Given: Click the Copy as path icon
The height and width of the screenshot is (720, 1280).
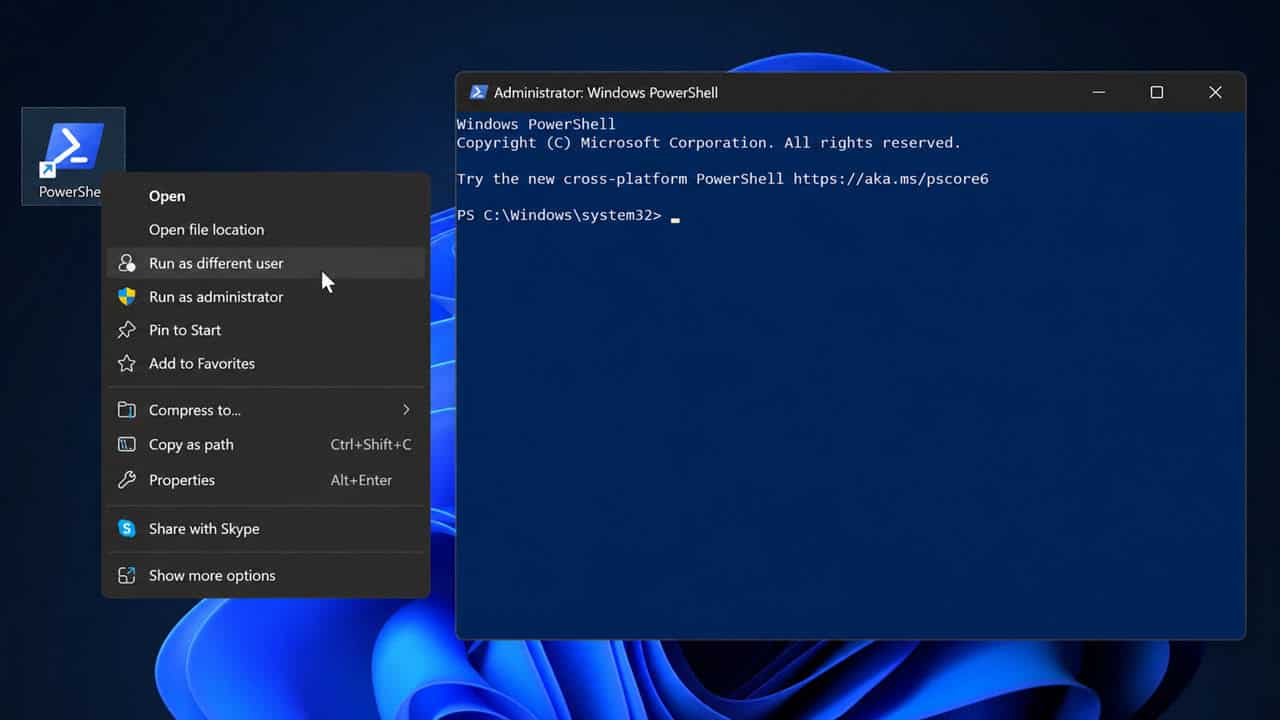Looking at the screenshot, I should pyautogui.click(x=127, y=445).
